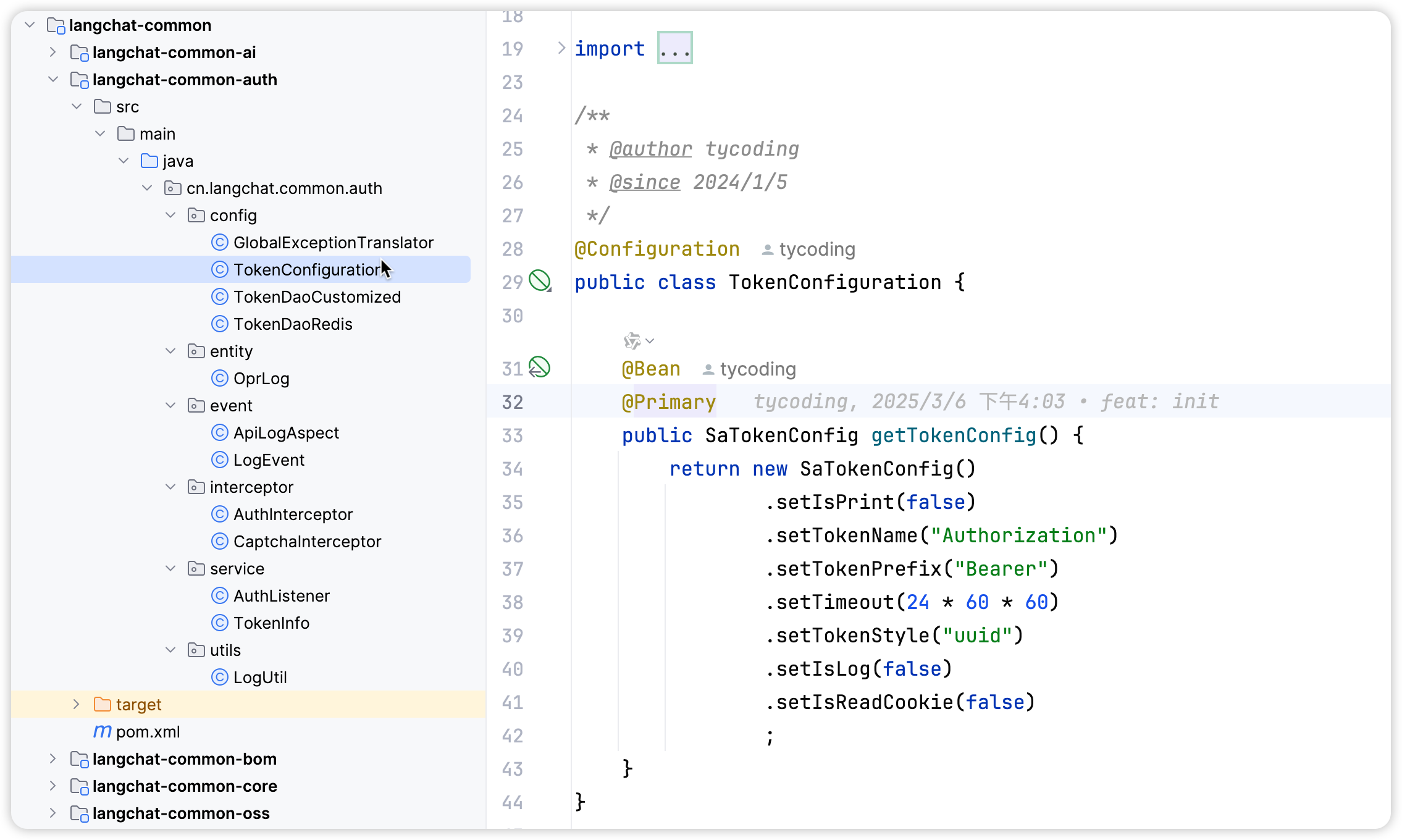Open the TokenDaoRedis class file

point(293,324)
